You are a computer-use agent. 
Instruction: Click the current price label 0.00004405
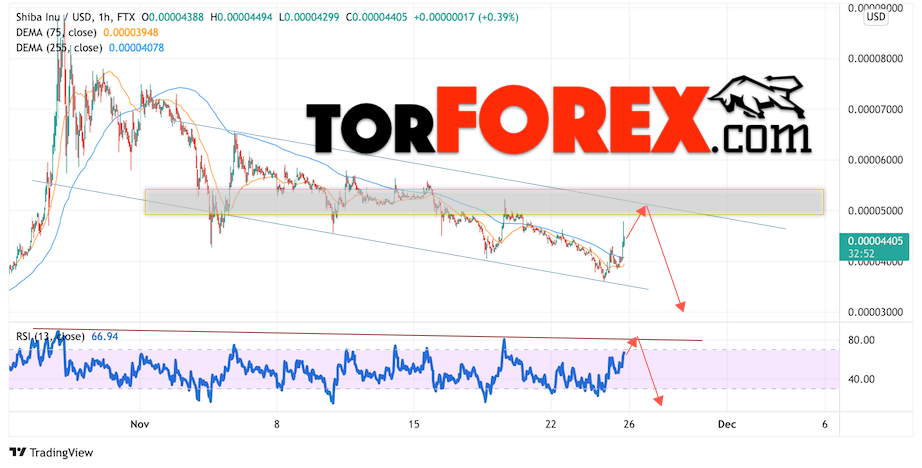(x=875, y=240)
